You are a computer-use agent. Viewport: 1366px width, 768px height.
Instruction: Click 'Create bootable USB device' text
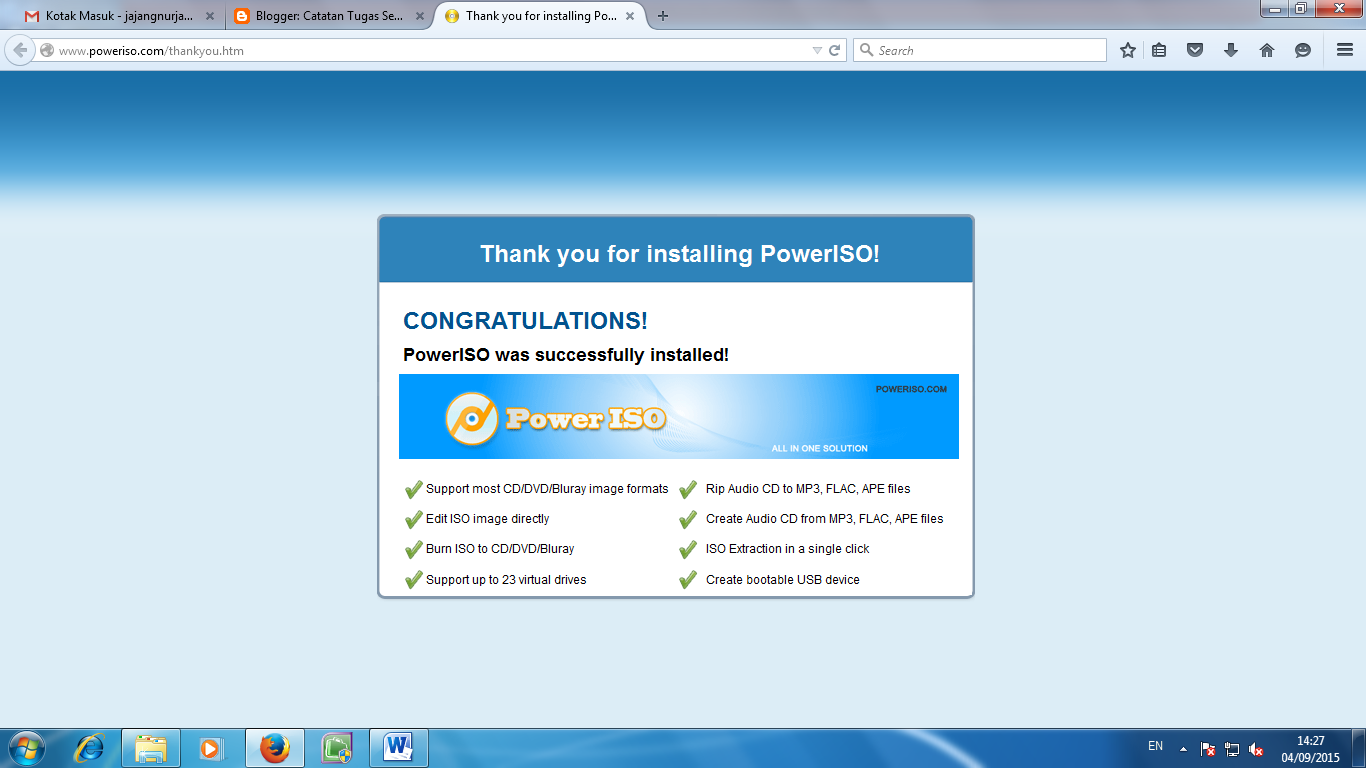click(x=782, y=580)
